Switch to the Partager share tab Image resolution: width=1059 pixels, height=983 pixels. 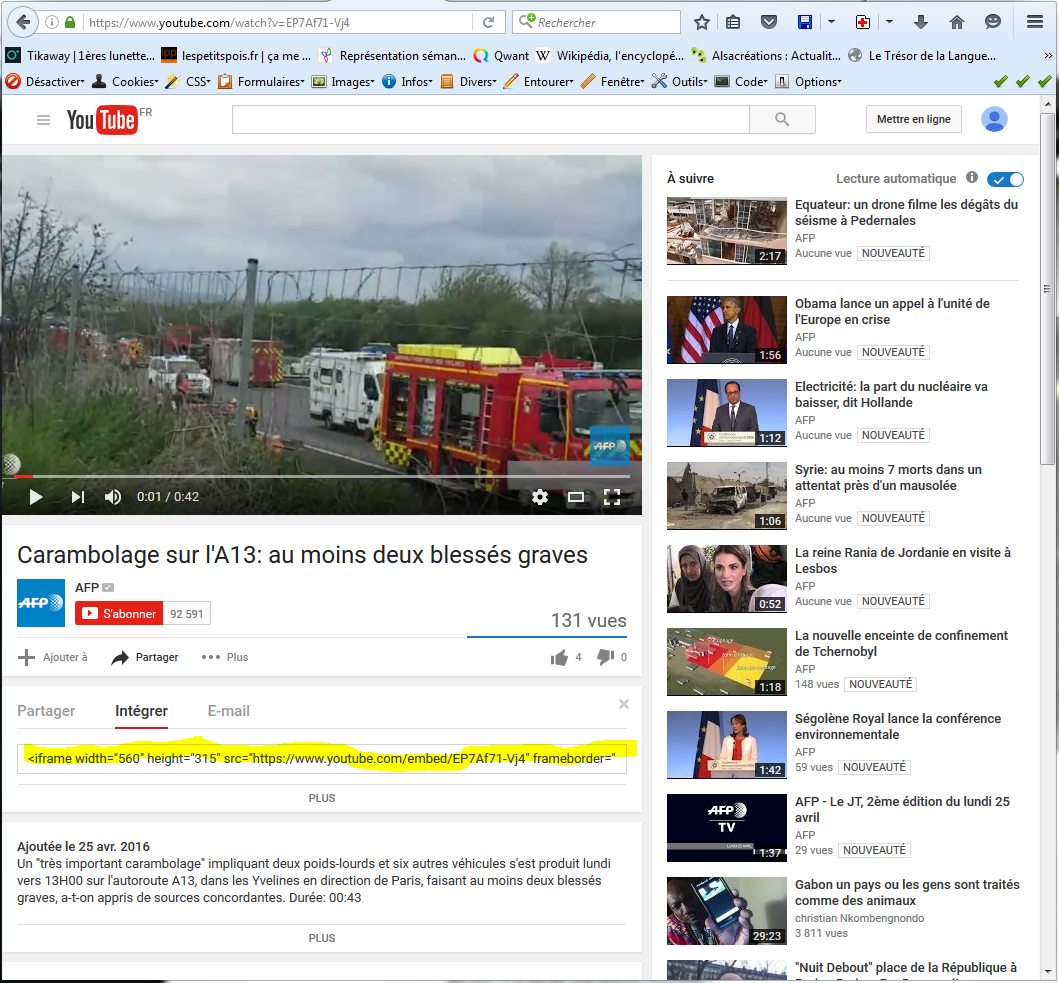point(46,711)
